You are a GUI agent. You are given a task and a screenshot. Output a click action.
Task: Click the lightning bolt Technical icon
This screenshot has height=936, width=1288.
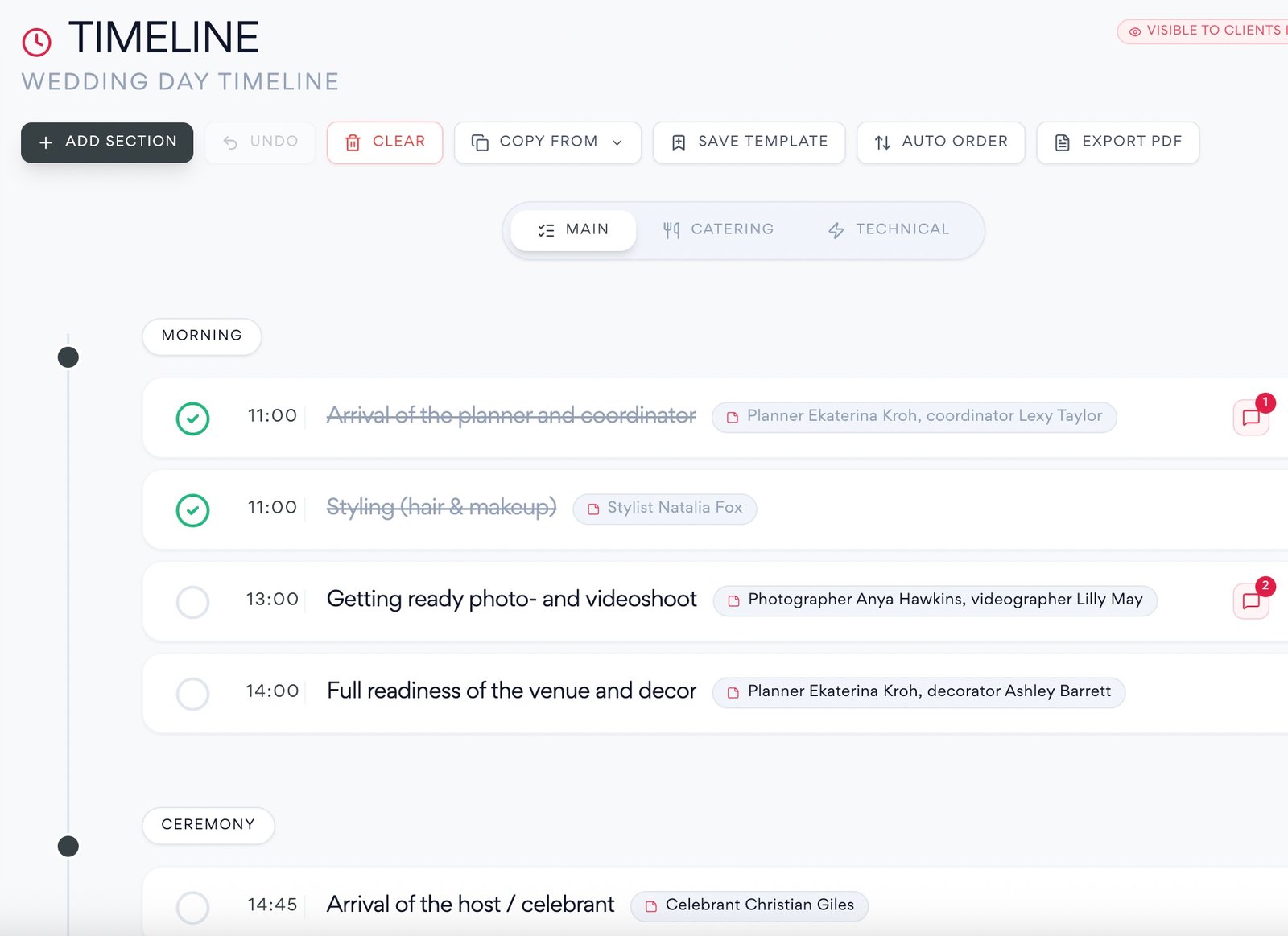tap(836, 230)
